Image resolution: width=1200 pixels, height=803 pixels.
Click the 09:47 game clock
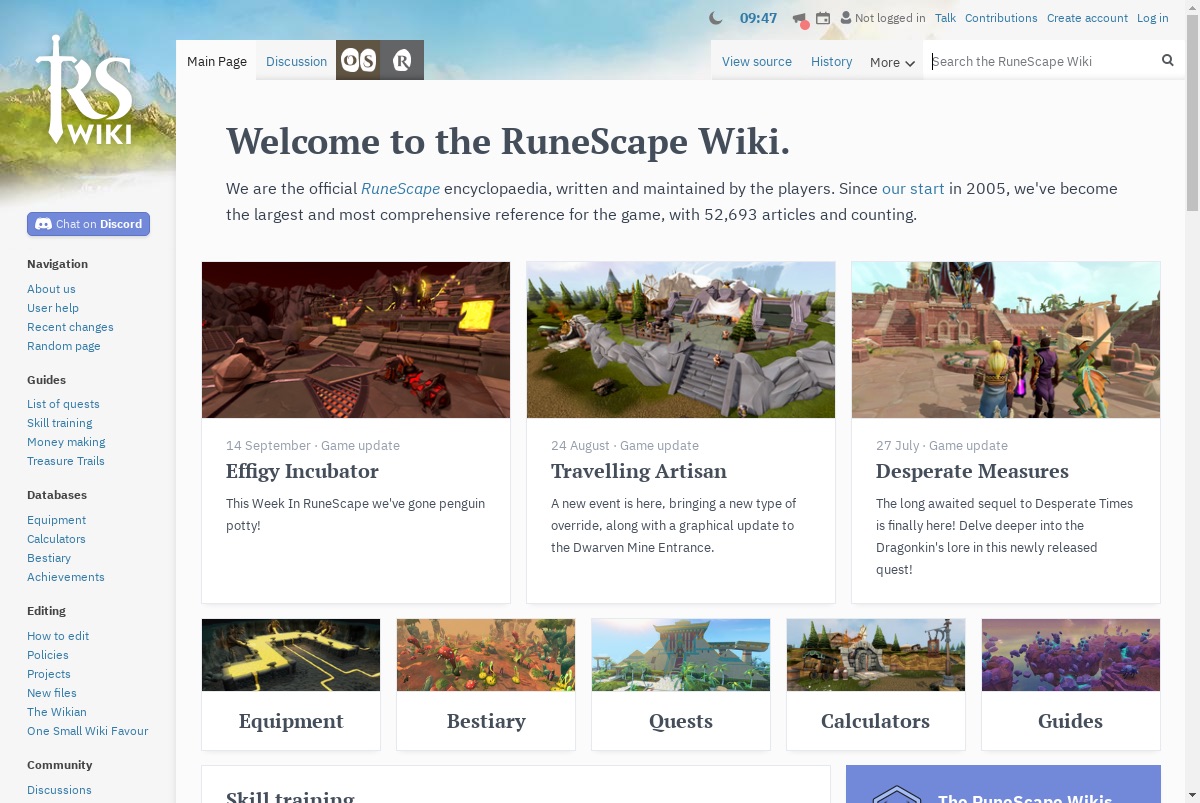pos(758,18)
